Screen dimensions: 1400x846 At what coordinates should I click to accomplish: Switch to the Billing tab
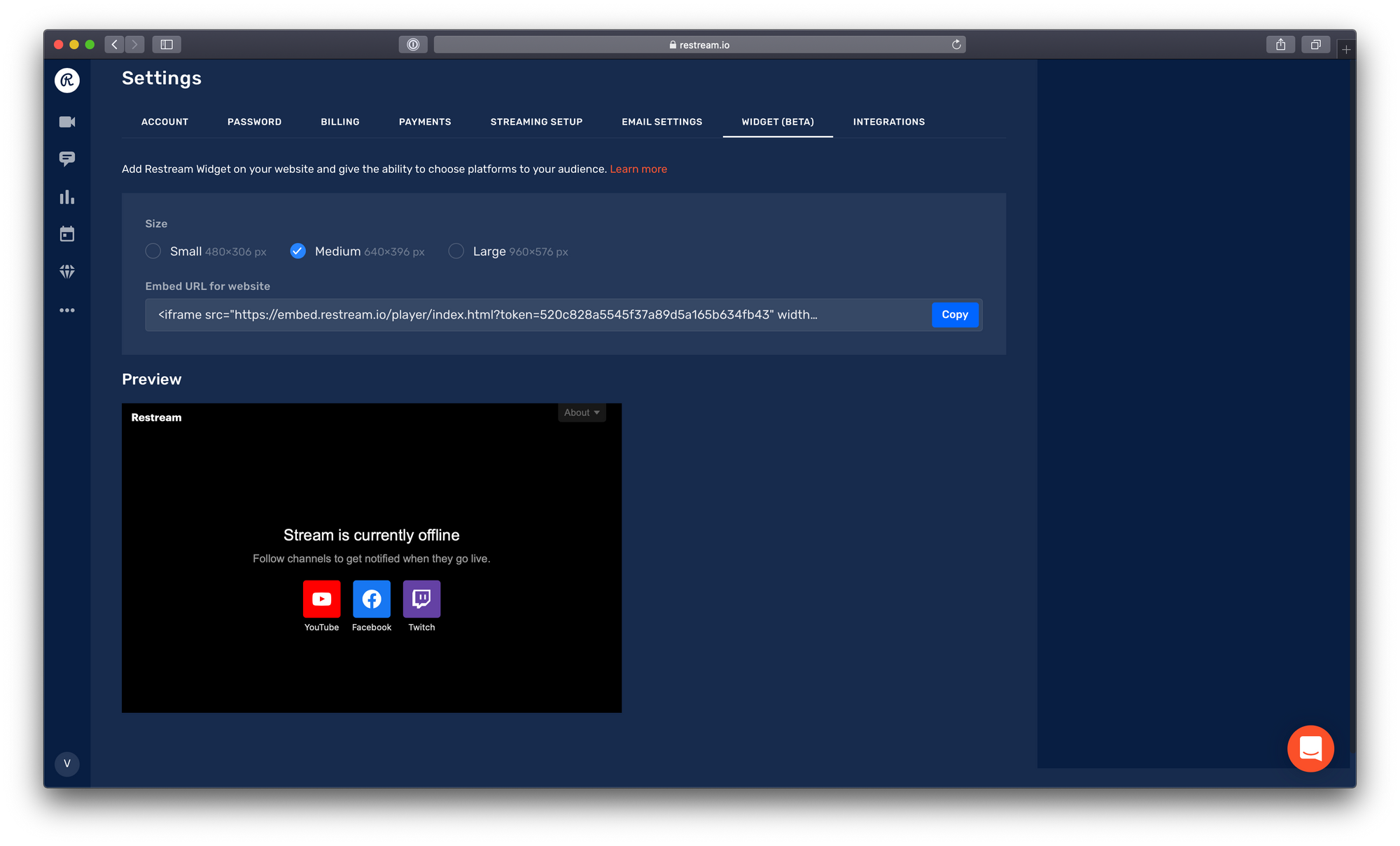point(340,122)
